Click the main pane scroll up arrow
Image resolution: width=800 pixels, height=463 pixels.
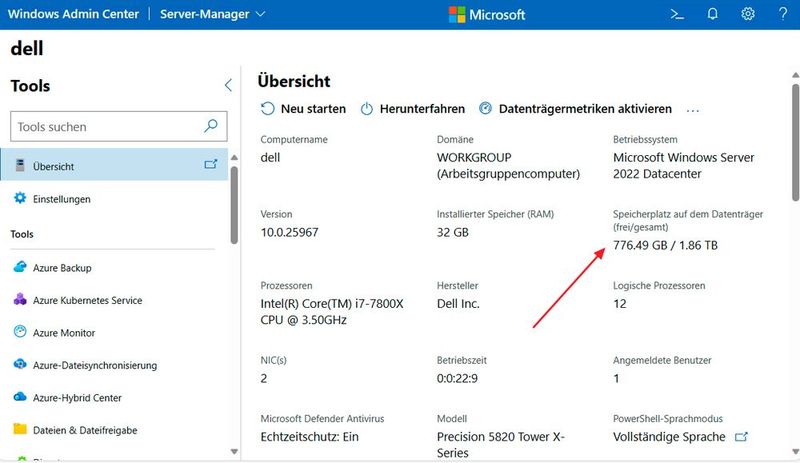click(x=795, y=76)
